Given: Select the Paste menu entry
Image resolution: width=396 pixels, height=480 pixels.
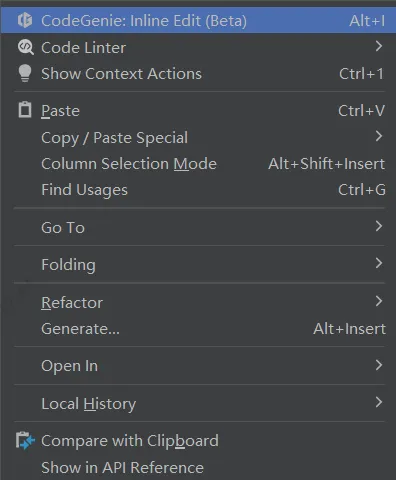Looking at the screenshot, I should click(198, 111).
